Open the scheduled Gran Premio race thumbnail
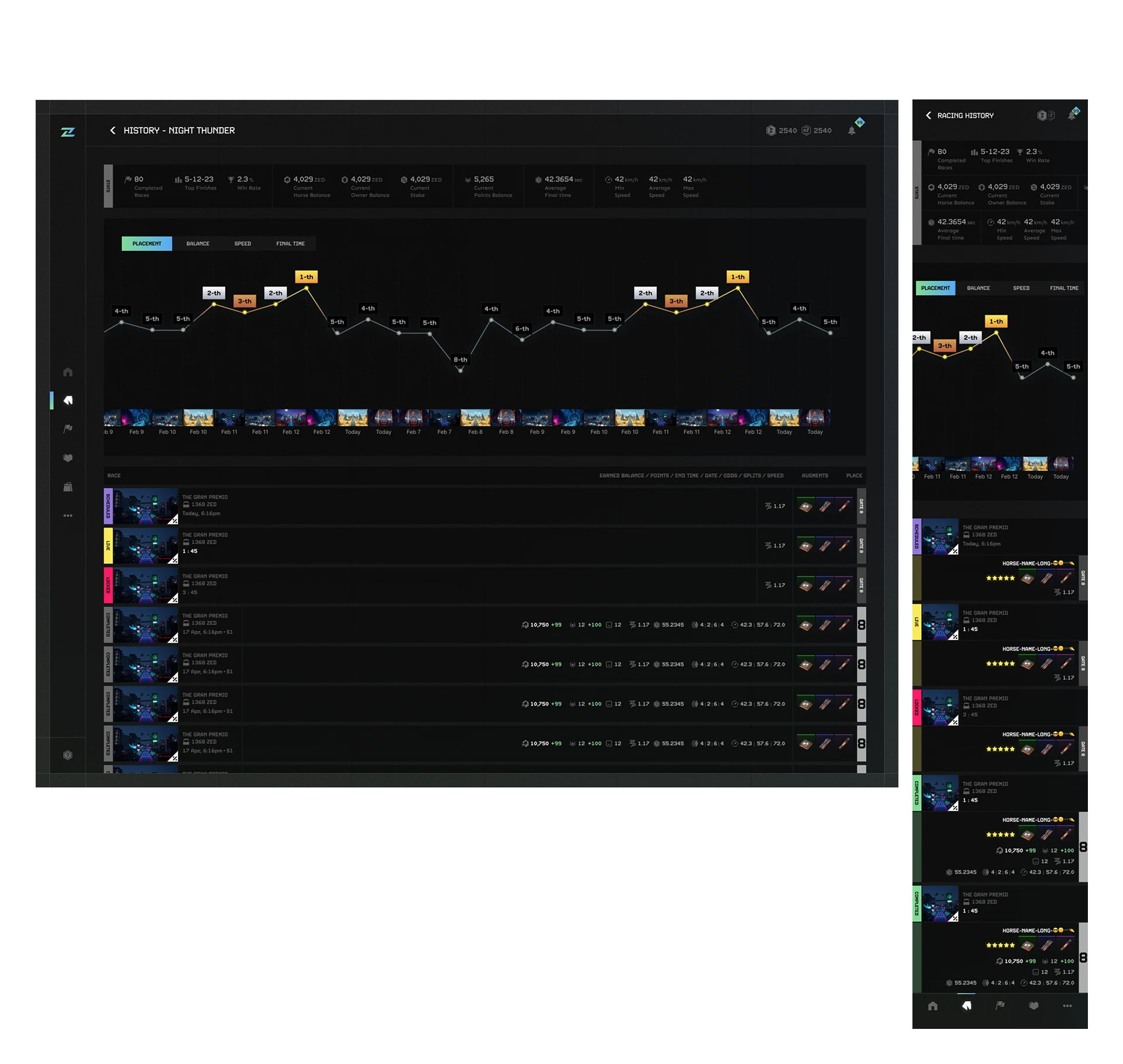This screenshot has width=1123, height=1064. click(145, 506)
